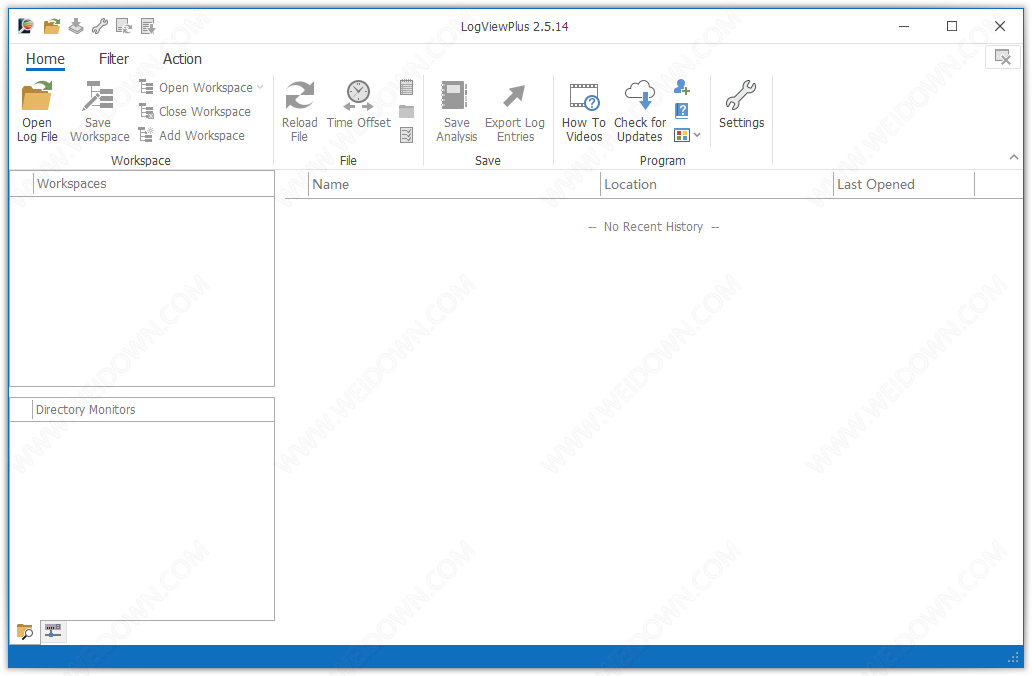Click the checklist icon in File group
Viewport: 1032px width, 676px height.
tap(407, 135)
